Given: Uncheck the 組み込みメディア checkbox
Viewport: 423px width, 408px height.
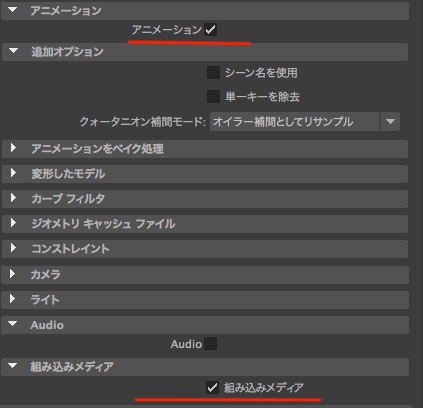Looking at the screenshot, I should click(212, 387).
